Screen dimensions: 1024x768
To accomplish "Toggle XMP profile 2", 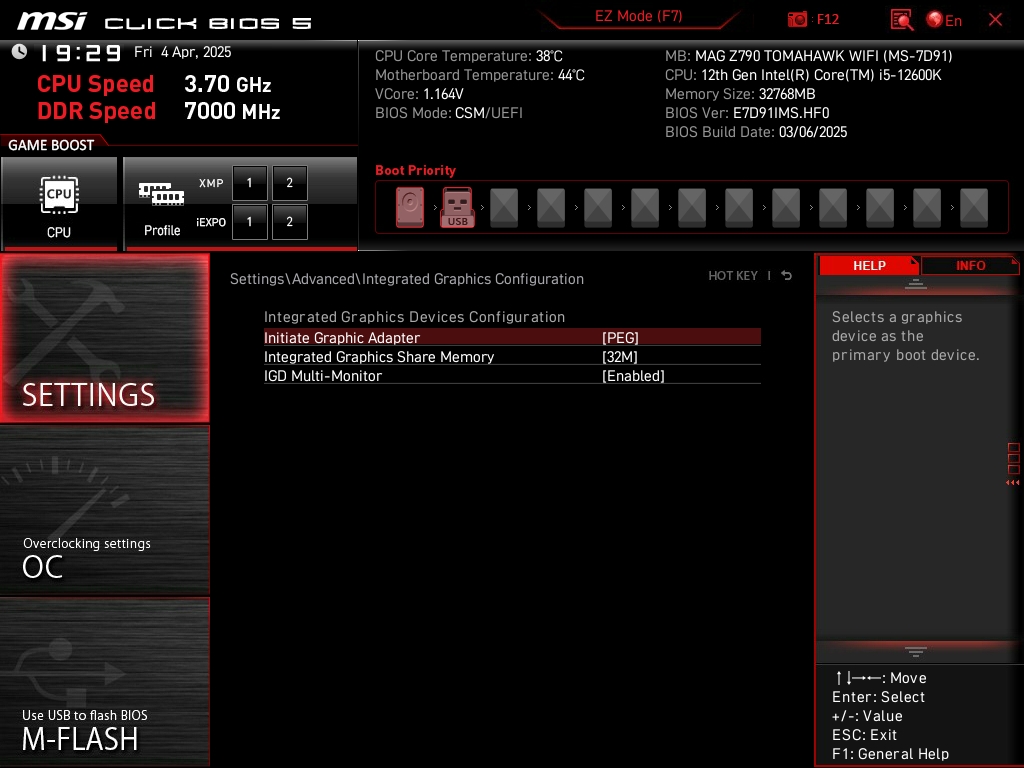I will 290,184.
